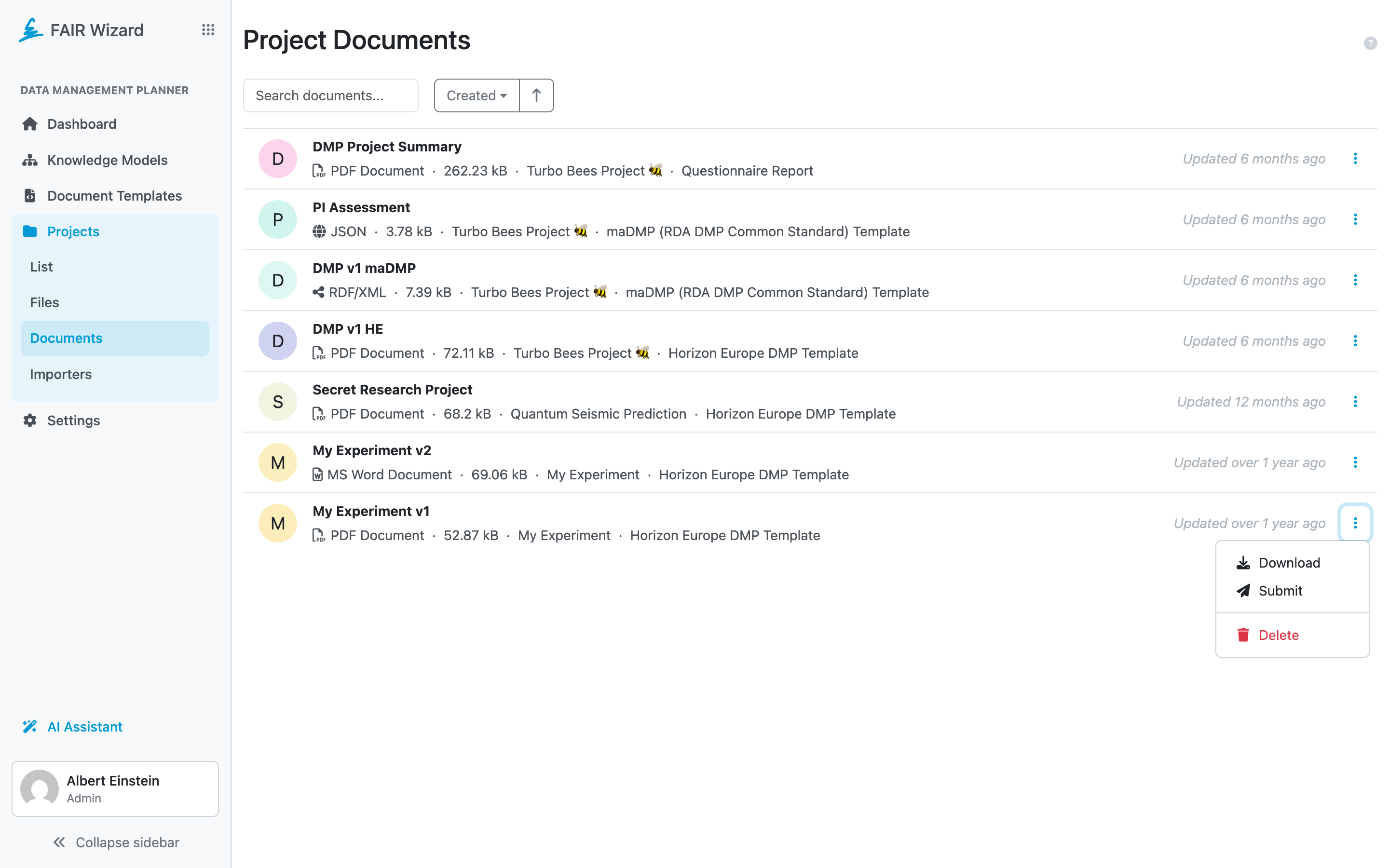Image resolution: width=1389 pixels, height=868 pixels.
Task: Open the Dashboard link
Action: (115, 124)
